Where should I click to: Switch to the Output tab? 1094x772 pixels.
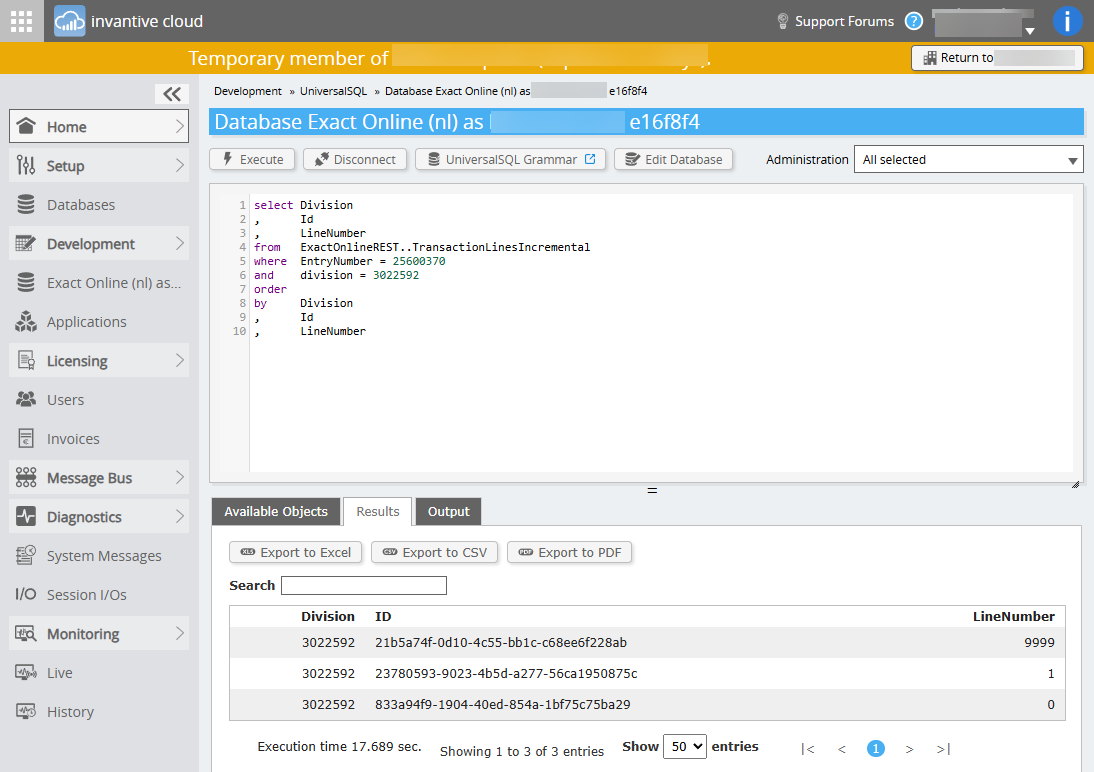(x=448, y=511)
